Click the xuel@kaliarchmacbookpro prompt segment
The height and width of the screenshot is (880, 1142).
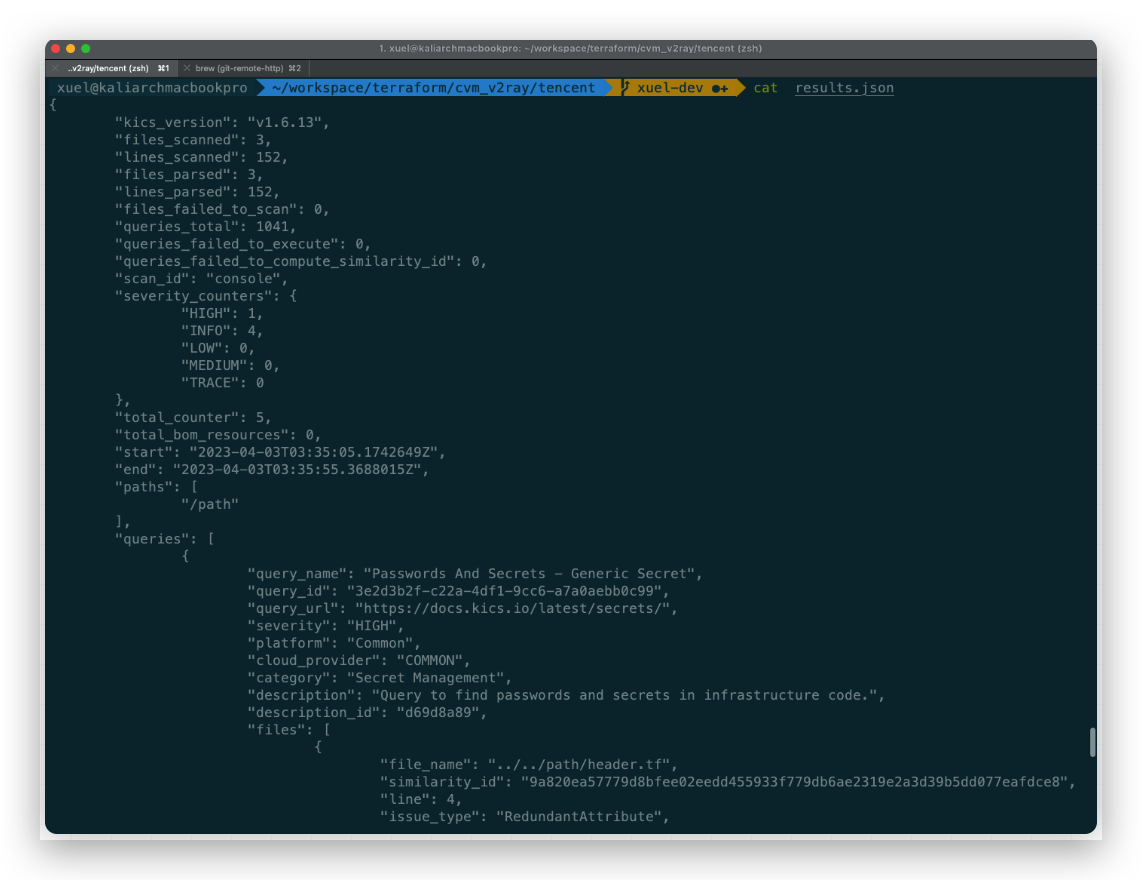[x=152, y=87]
